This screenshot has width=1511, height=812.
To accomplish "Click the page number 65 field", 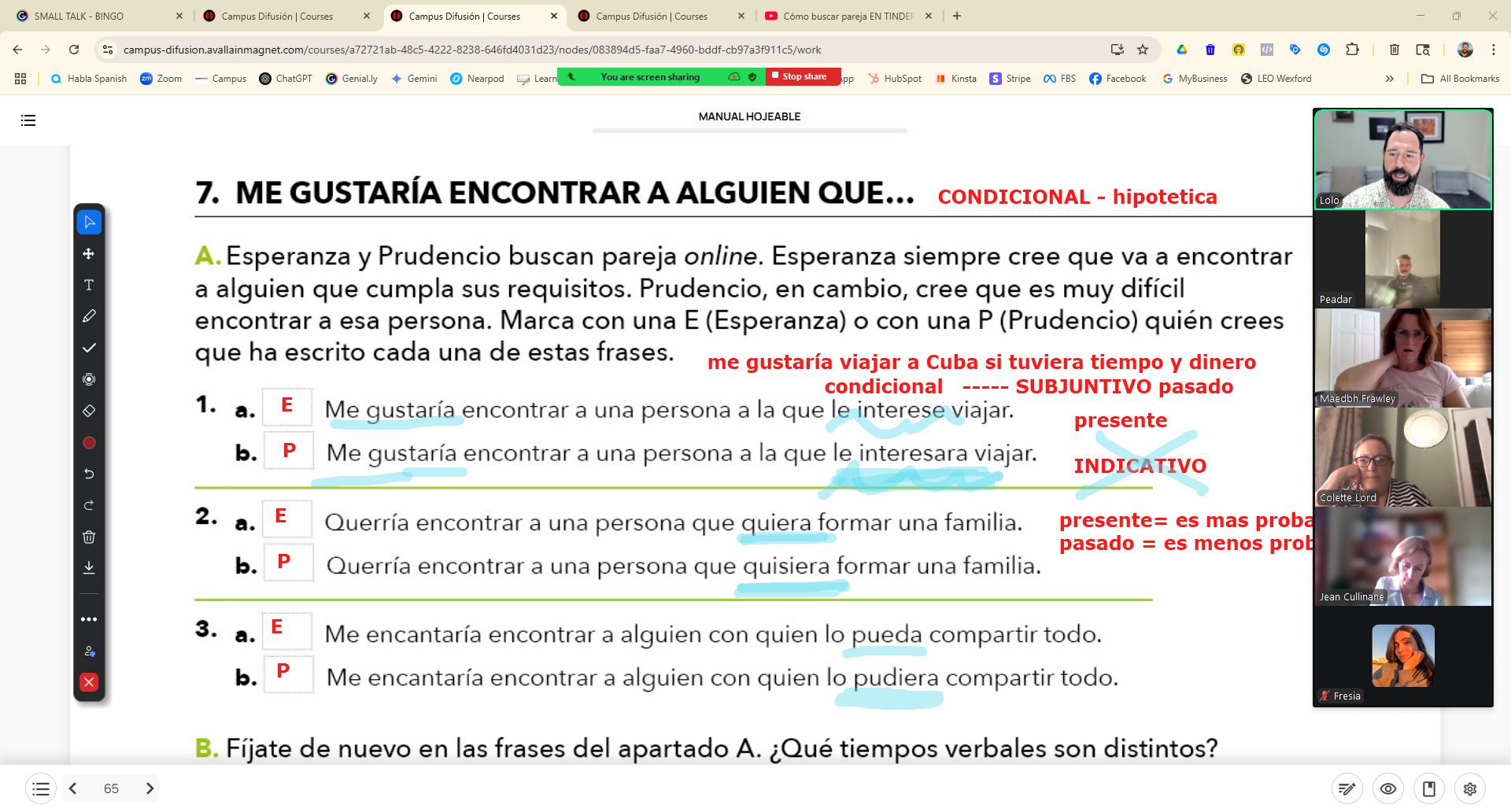I will (111, 788).
